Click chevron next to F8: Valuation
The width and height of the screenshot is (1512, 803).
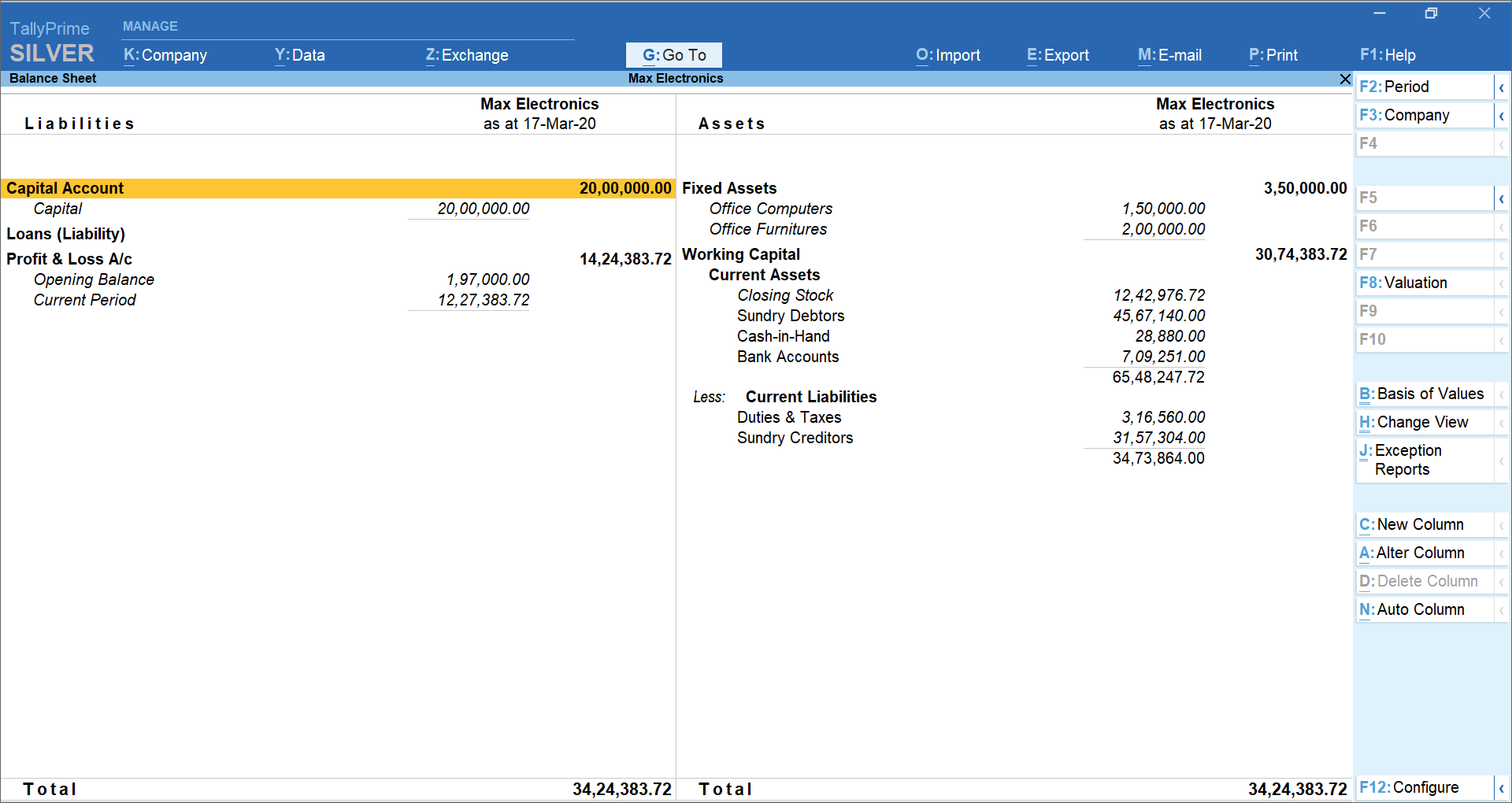tap(1502, 283)
